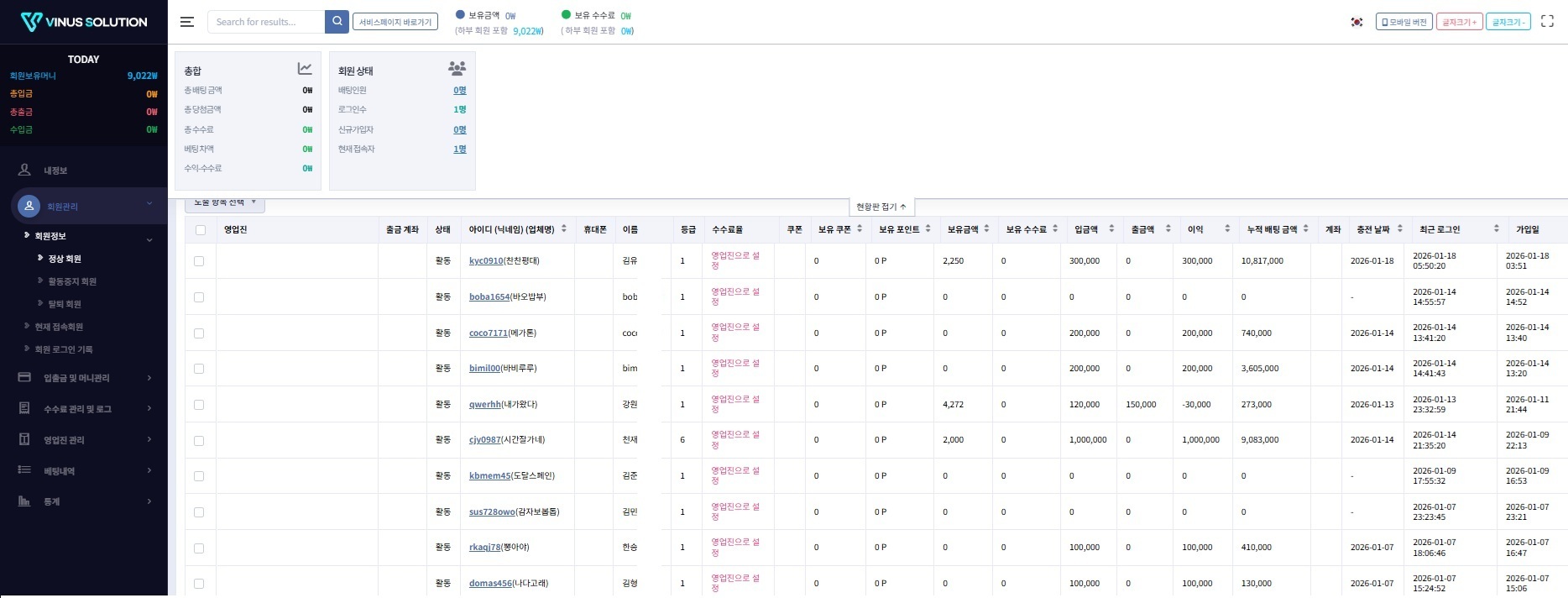Open the 노출 항목 선택 dropdown
The image size is (1568, 598).
(x=225, y=203)
